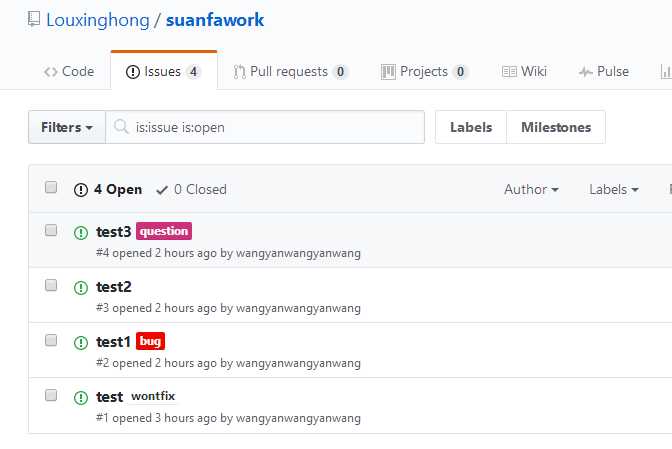Click the open-issue icon beside 4 Open

[x=81, y=190]
